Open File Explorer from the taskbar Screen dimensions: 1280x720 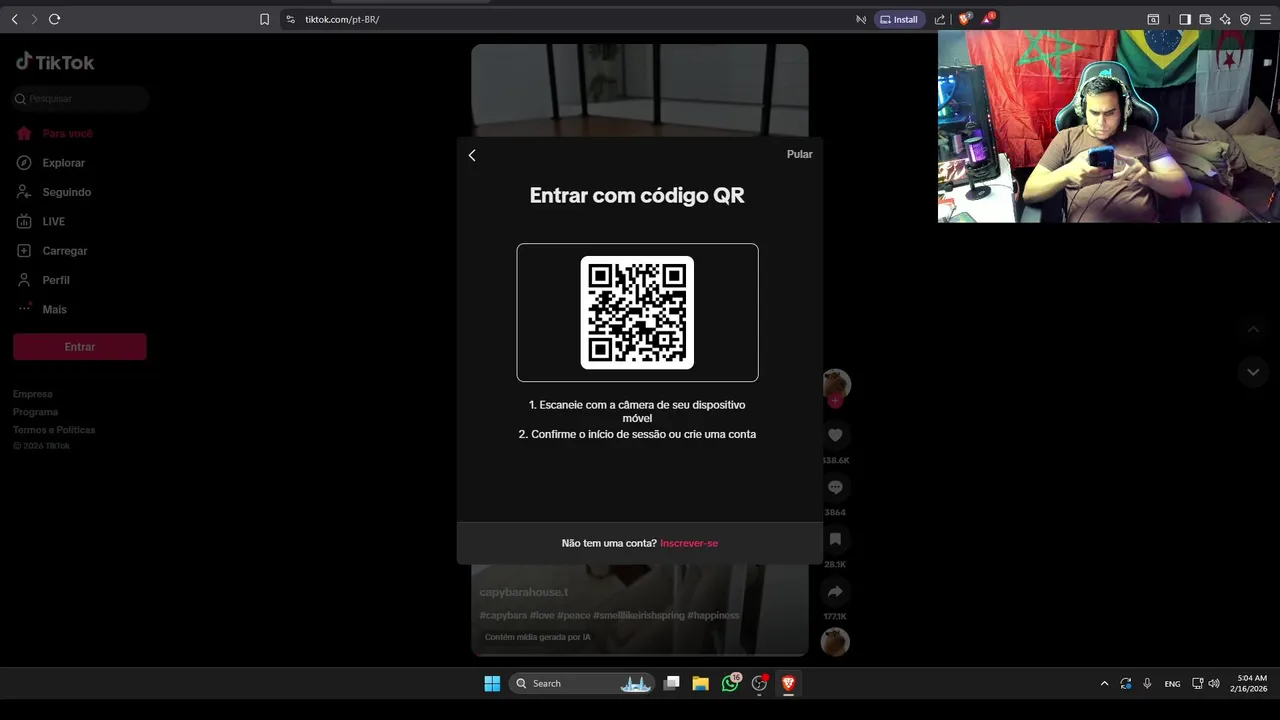point(701,683)
